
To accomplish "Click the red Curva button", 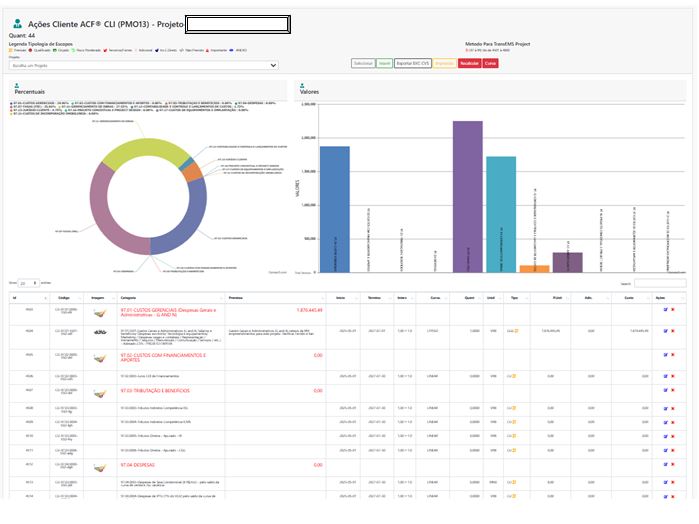I will coord(490,63).
